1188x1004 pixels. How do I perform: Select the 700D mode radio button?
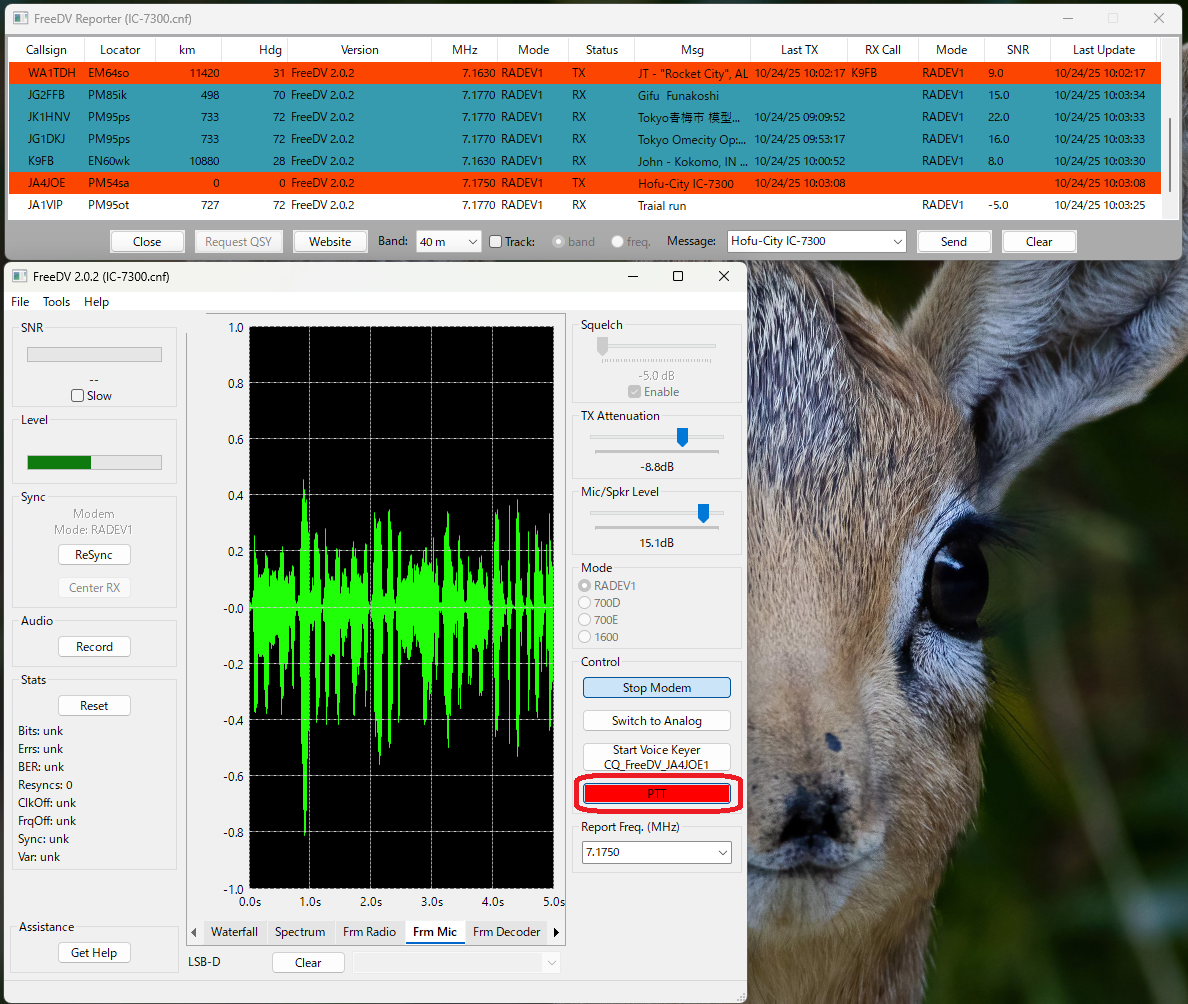point(586,603)
